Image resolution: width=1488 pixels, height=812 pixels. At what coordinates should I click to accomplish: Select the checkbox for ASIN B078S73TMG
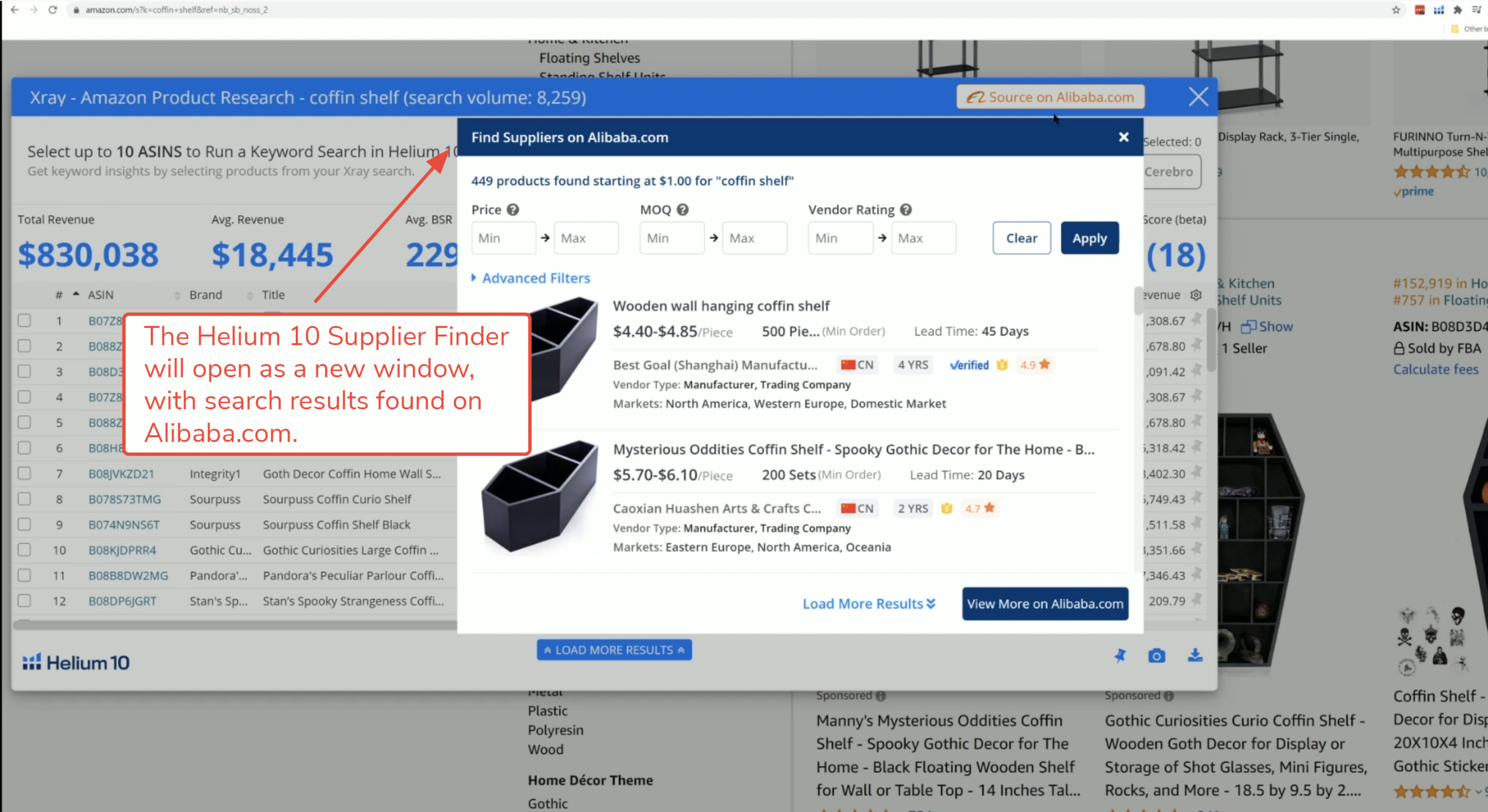point(24,499)
